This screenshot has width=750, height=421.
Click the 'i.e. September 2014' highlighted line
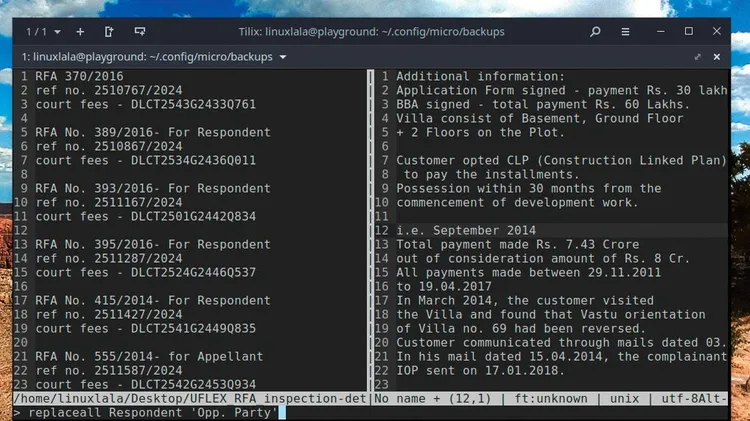point(466,231)
